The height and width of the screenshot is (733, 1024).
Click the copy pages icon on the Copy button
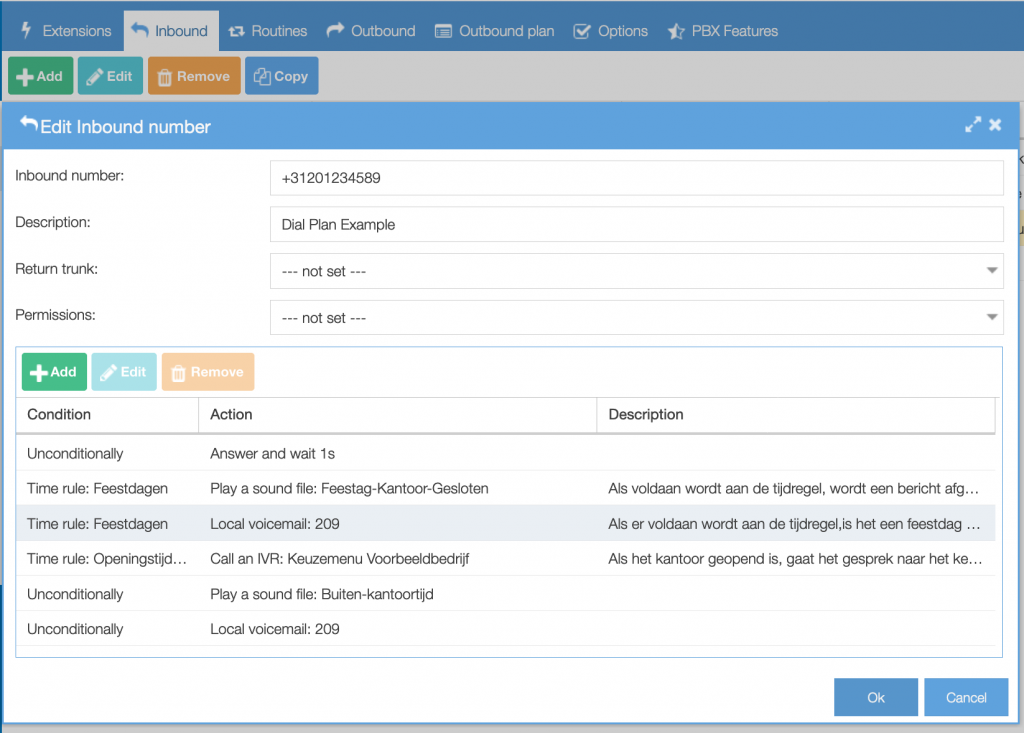[x=263, y=75]
